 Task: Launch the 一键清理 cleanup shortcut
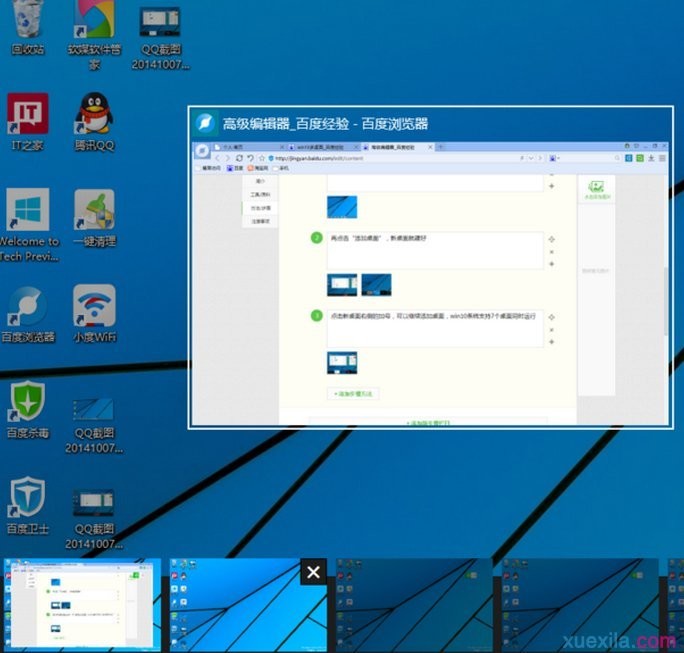(x=94, y=217)
